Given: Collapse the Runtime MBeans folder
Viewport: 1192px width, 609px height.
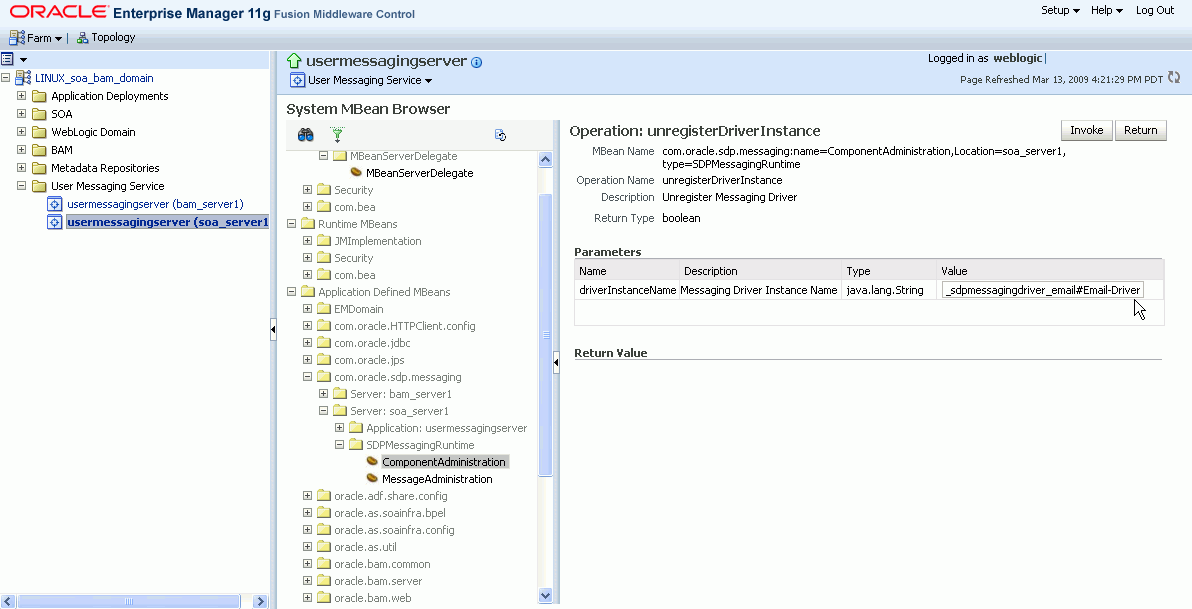Looking at the screenshot, I should 291,223.
